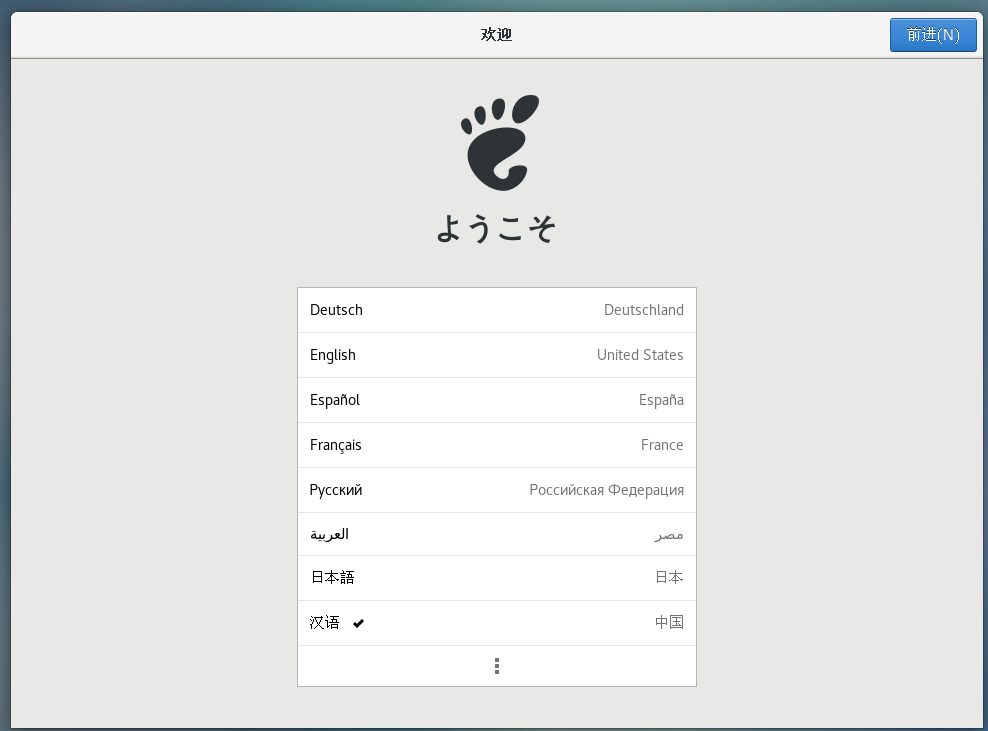Click the 前进(N) next button
The image size is (988, 731).
[x=933, y=35]
